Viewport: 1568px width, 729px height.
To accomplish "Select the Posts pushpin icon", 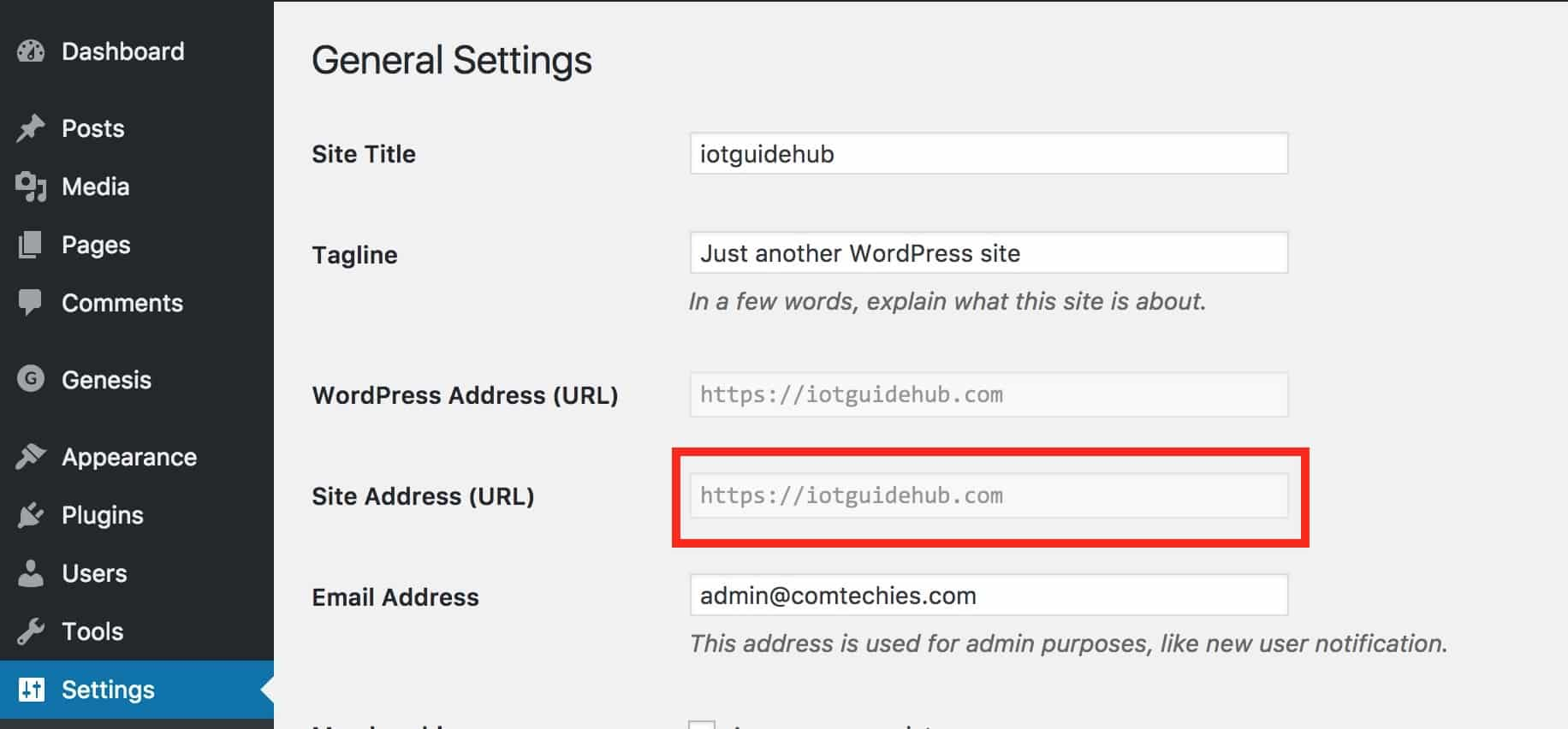I will click(x=30, y=127).
